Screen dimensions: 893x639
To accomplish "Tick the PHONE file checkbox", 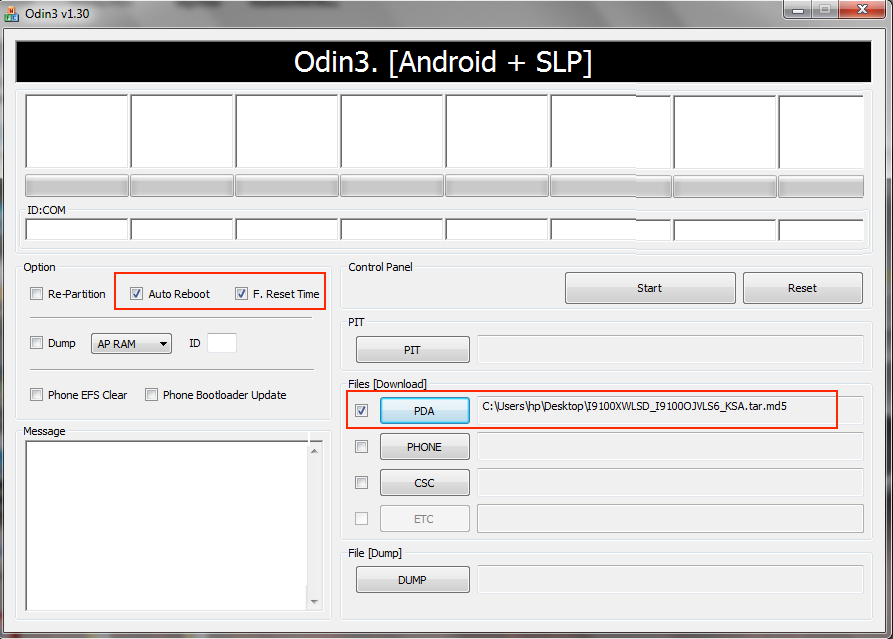I will tap(362, 447).
